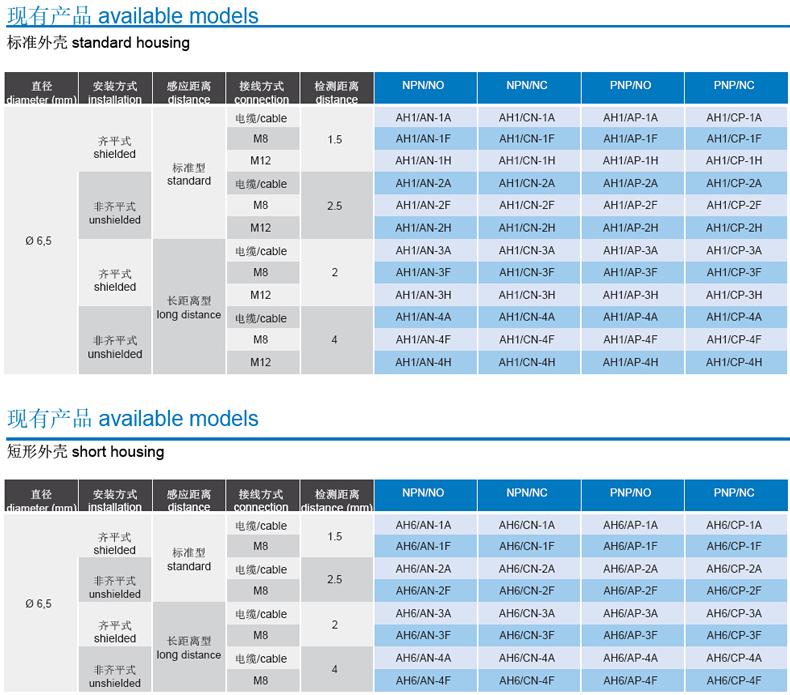Click the AH1/AP-3H model number
Screen dimensions: 790x695
coord(630,295)
